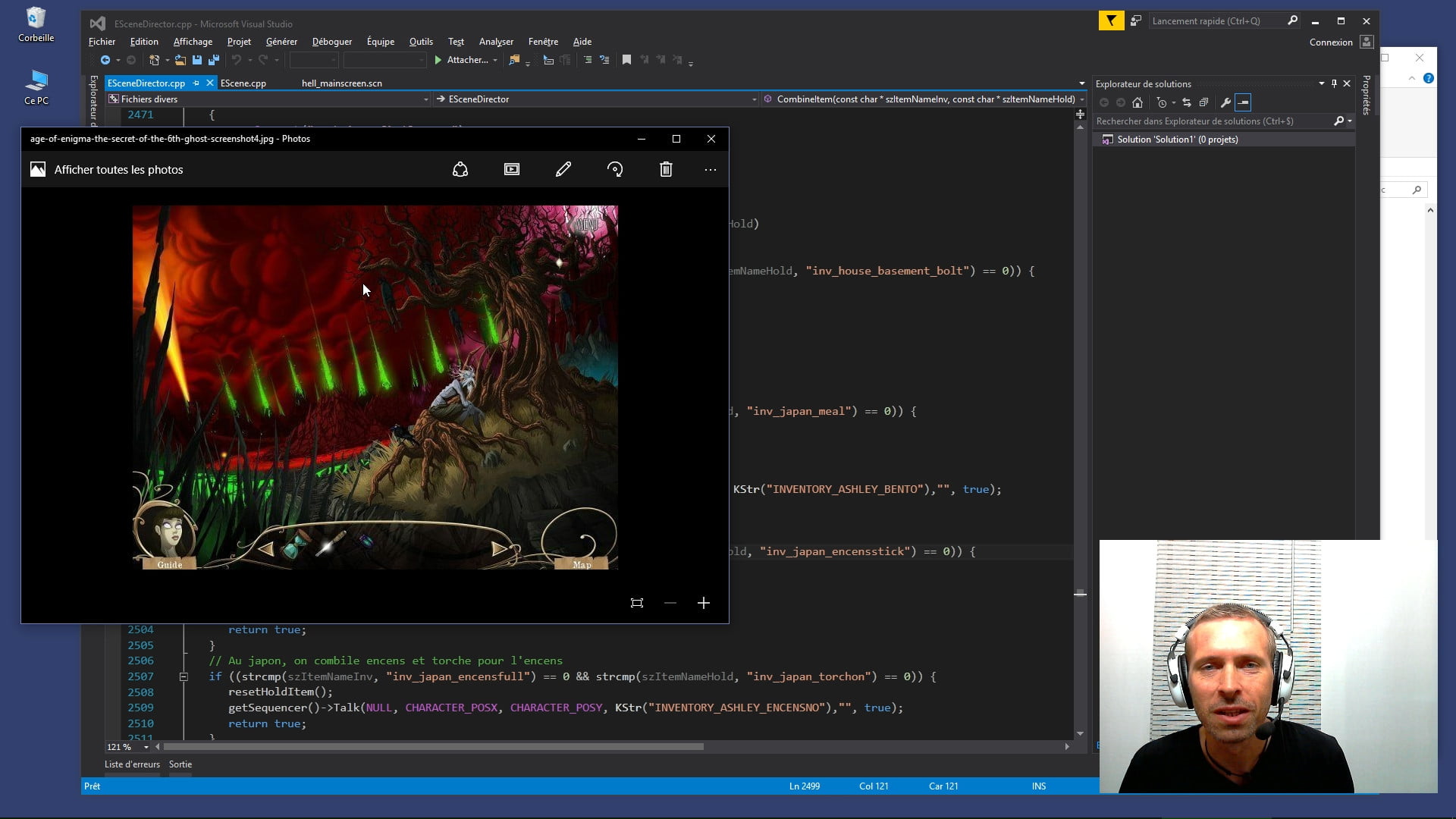Image resolution: width=1456 pixels, height=819 pixels.
Task: Click New Project icon in toolbar
Action: [154, 60]
